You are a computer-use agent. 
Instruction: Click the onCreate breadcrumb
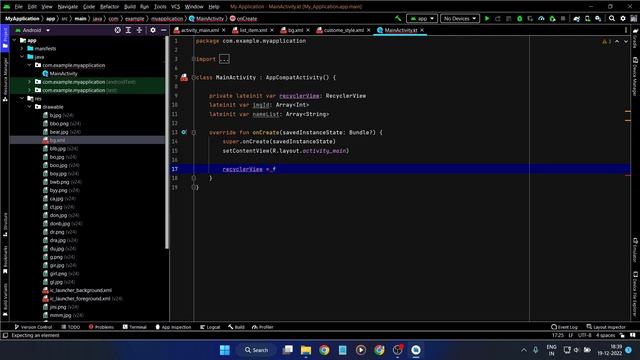coord(244,18)
